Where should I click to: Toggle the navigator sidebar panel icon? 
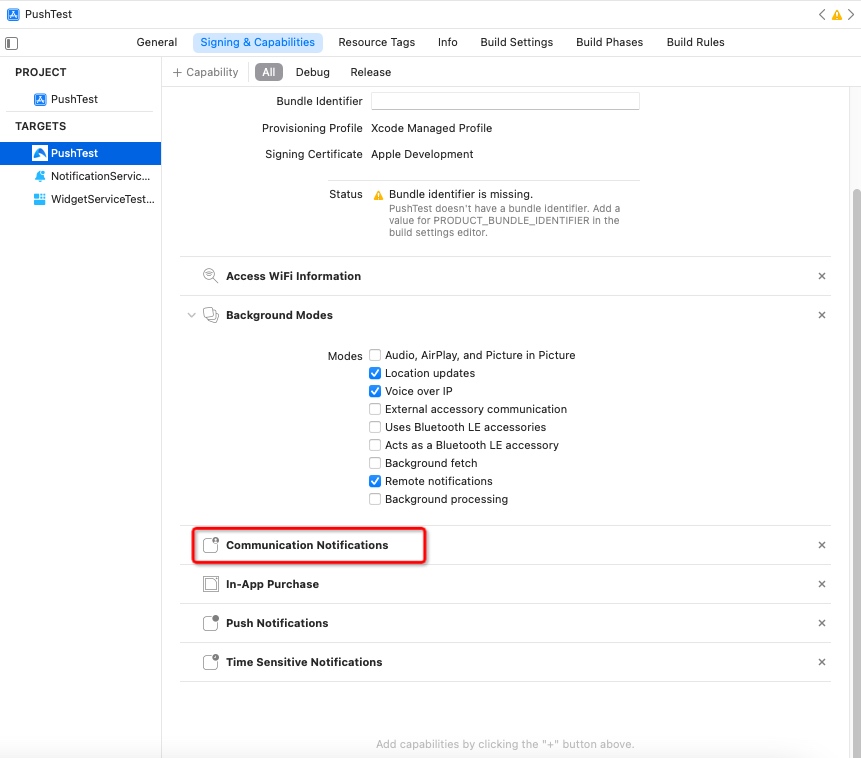point(11,43)
